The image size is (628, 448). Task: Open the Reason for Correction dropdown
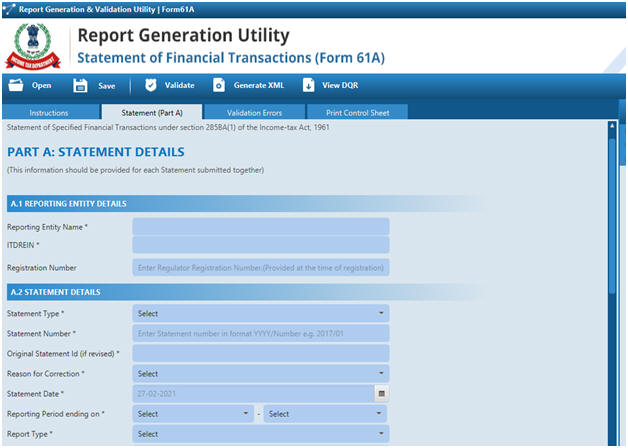pos(260,374)
